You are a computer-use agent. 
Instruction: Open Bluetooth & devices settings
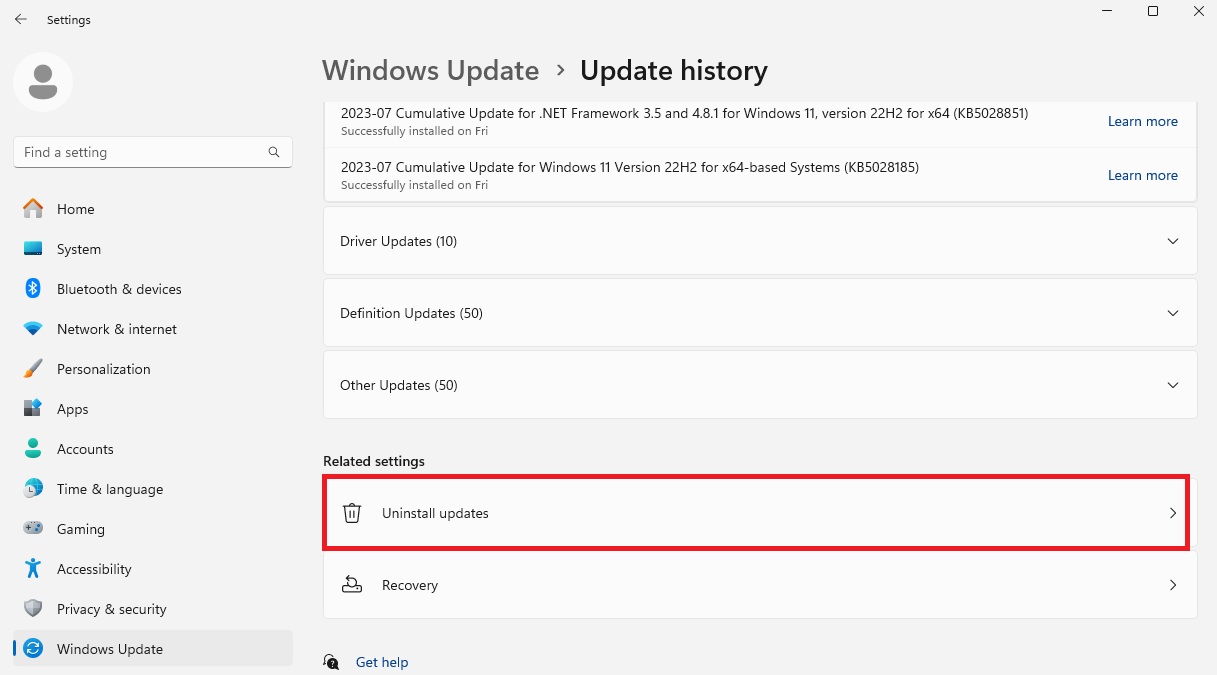[119, 289]
